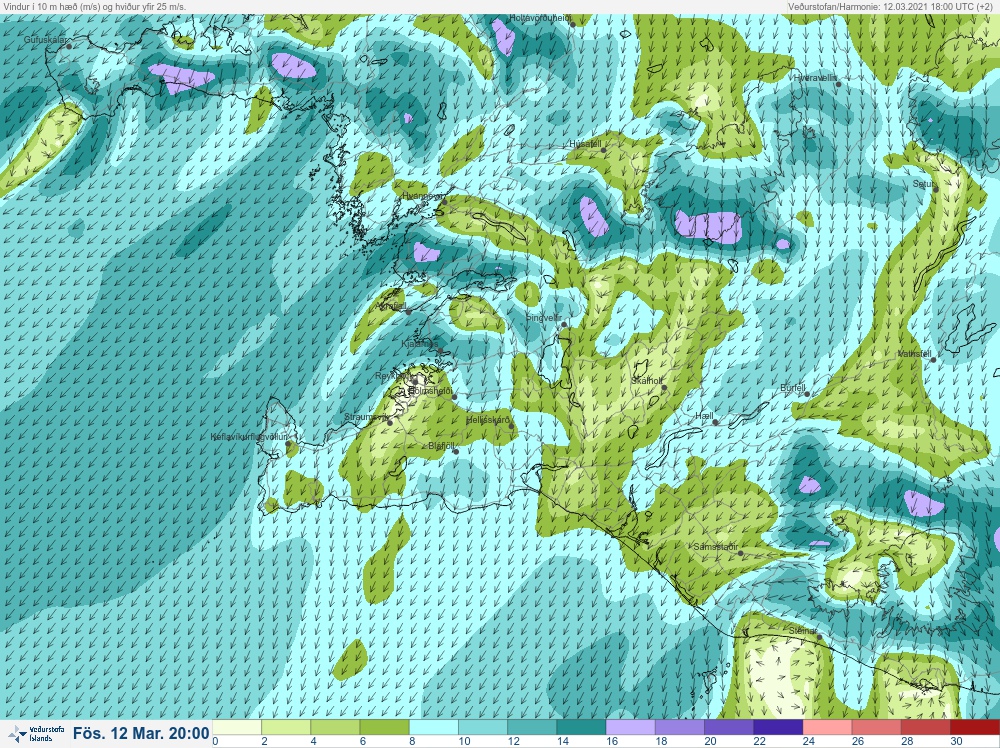The height and width of the screenshot is (748, 1000).
Task: Click the Reykjavík station marker
Action: pos(414,381)
